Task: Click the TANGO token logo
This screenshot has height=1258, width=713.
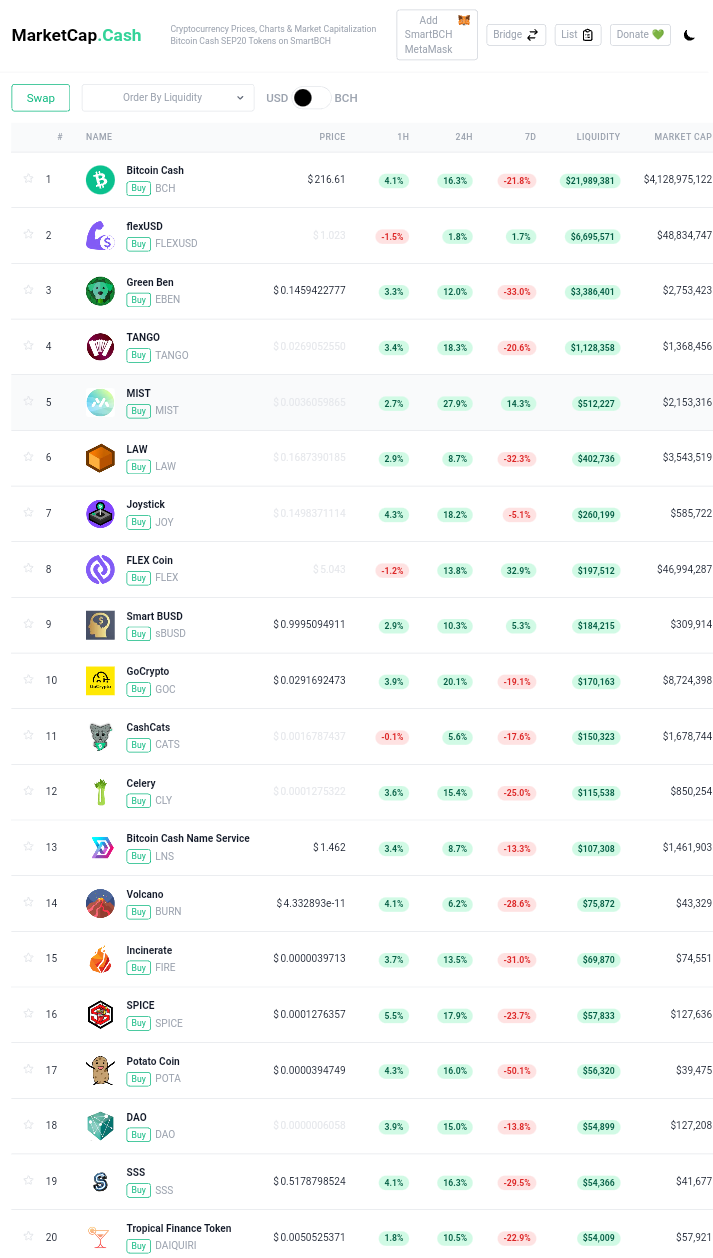Action: coord(100,347)
